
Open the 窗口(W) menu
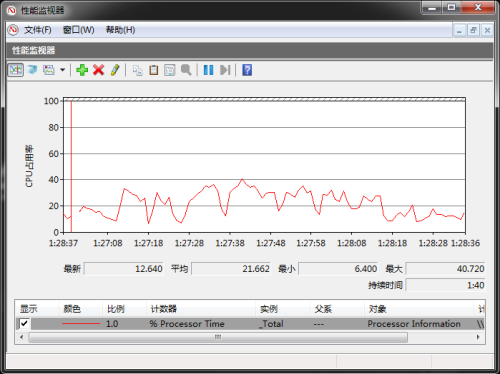pyautogui.click(x=79, y=30)
